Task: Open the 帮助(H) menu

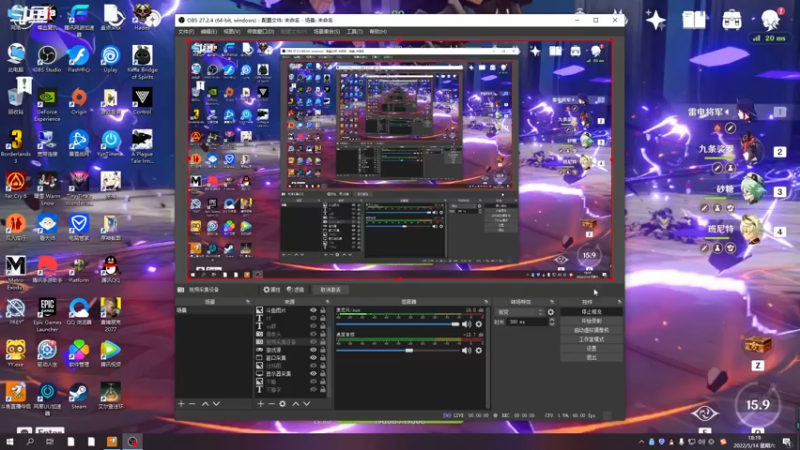Action: click(378, 32)
